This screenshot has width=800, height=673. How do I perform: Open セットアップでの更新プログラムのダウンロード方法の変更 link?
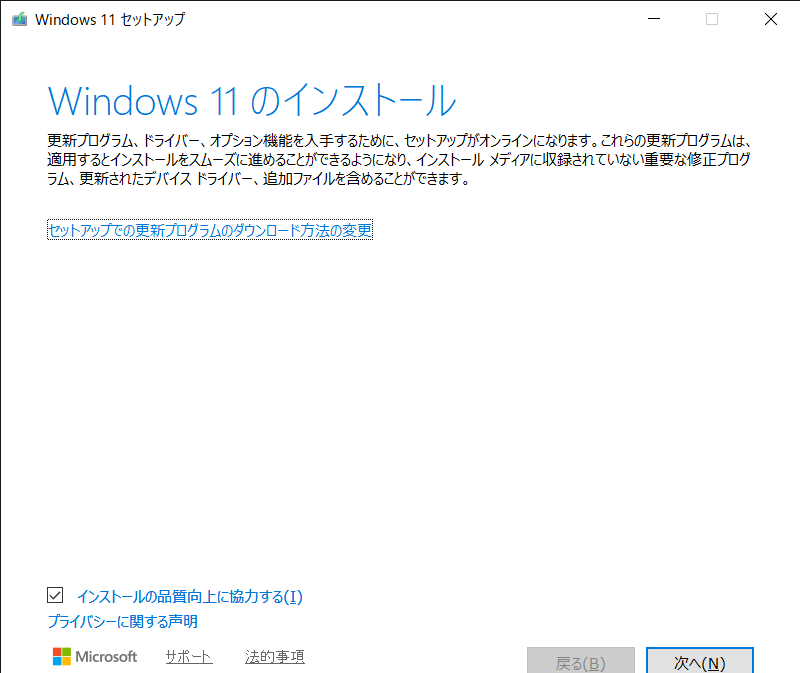pyautogui.click(x=210, y=230)
